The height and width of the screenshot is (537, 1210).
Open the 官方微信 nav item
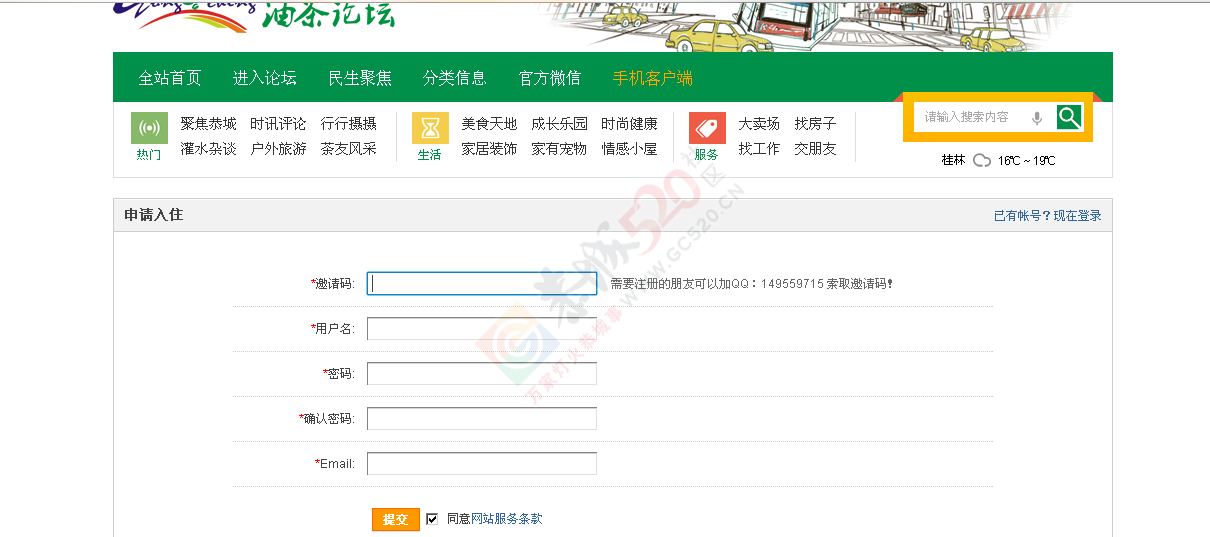550,78
